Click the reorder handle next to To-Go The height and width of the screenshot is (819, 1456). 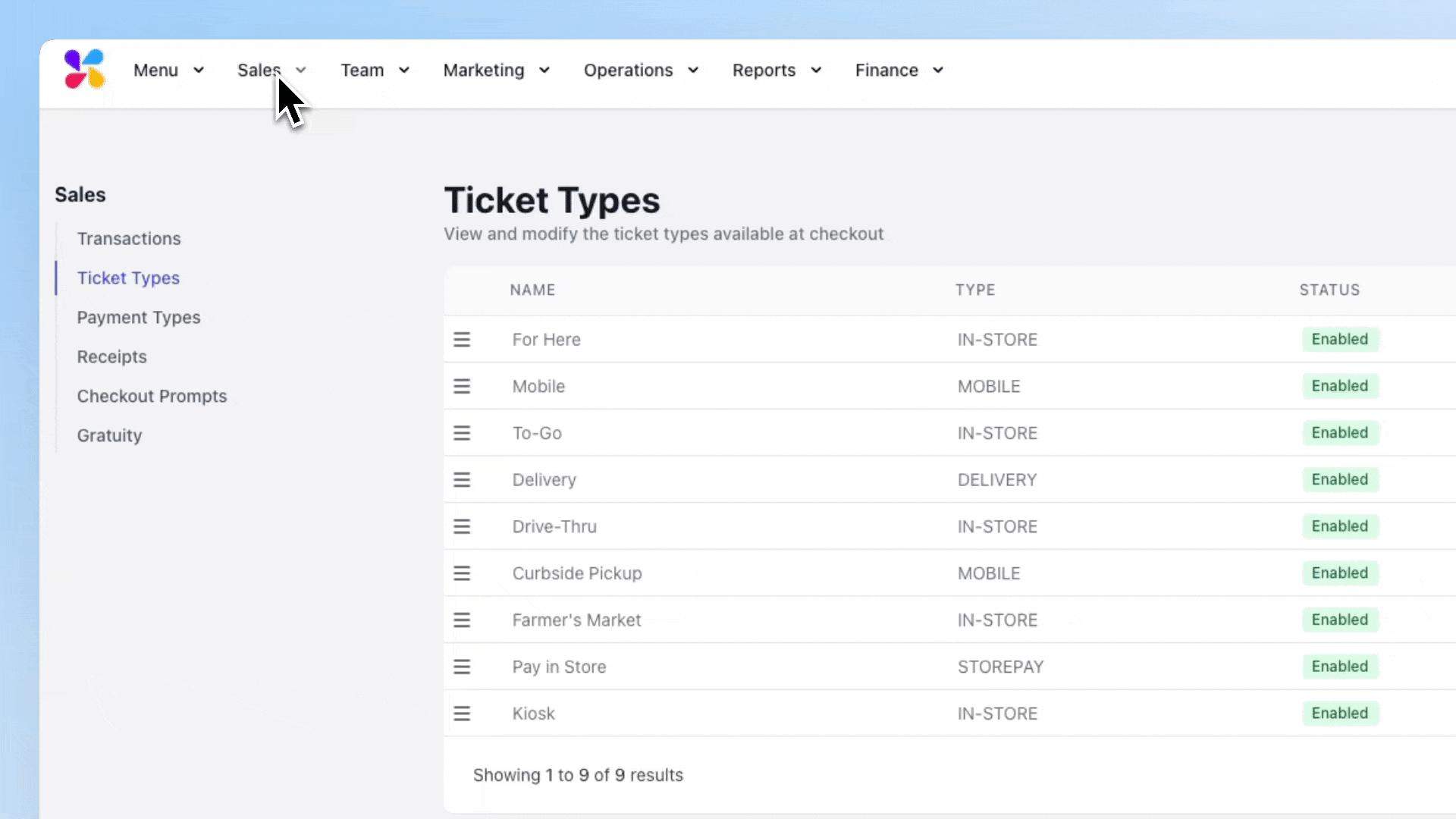(x=462, y=433)
